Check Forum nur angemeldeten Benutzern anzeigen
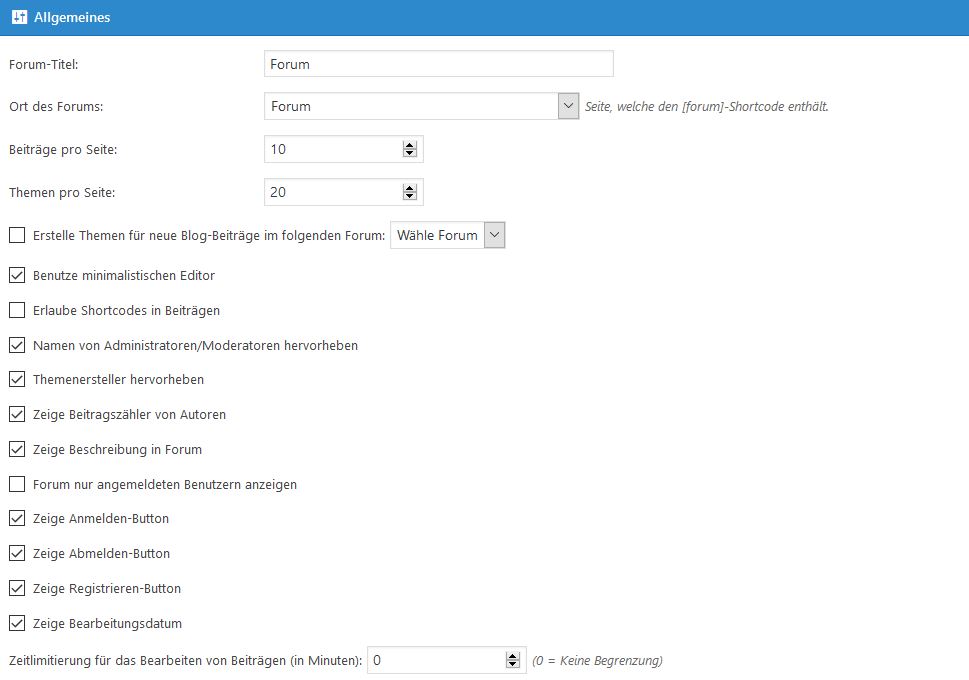The width and height of the screenshot is (969, 680). pos(17,484)
